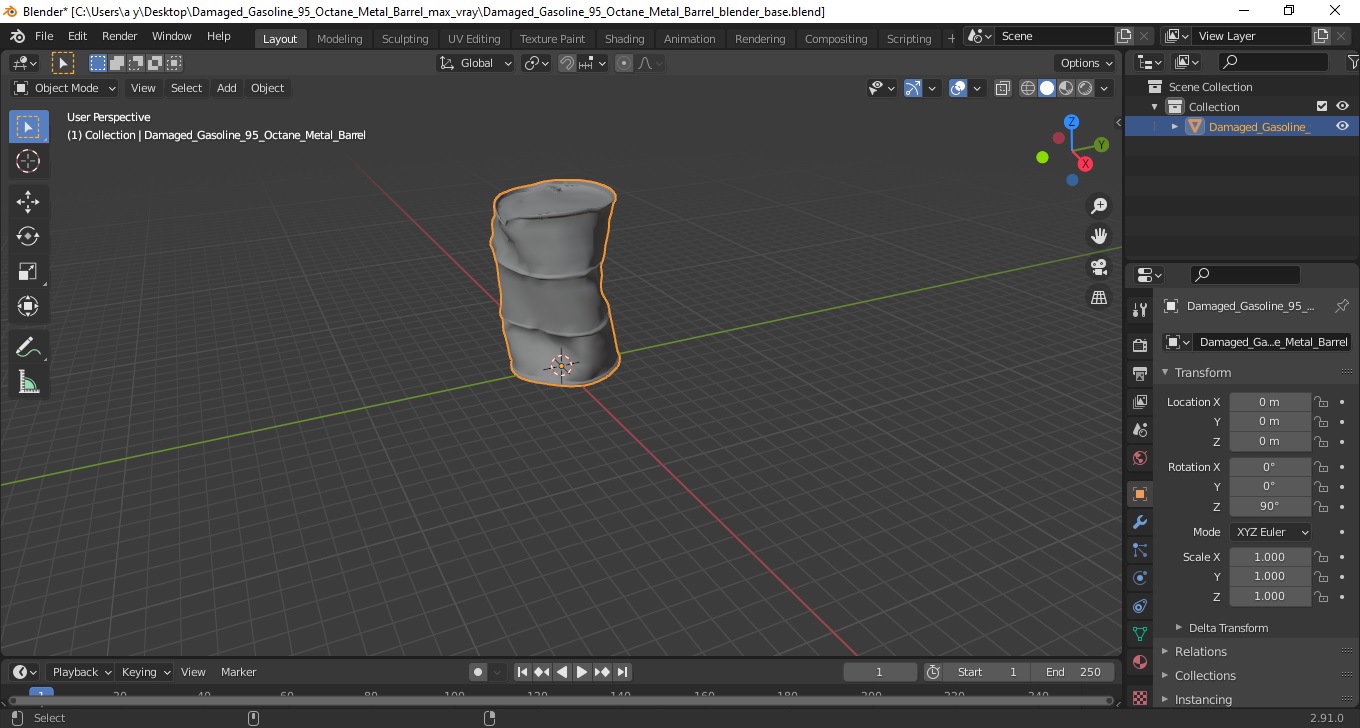Toggle Collection exclude checkbox in outliner
This screenshot has width=1360, height=728.
pyautogui.click(x=1322, y=106)
